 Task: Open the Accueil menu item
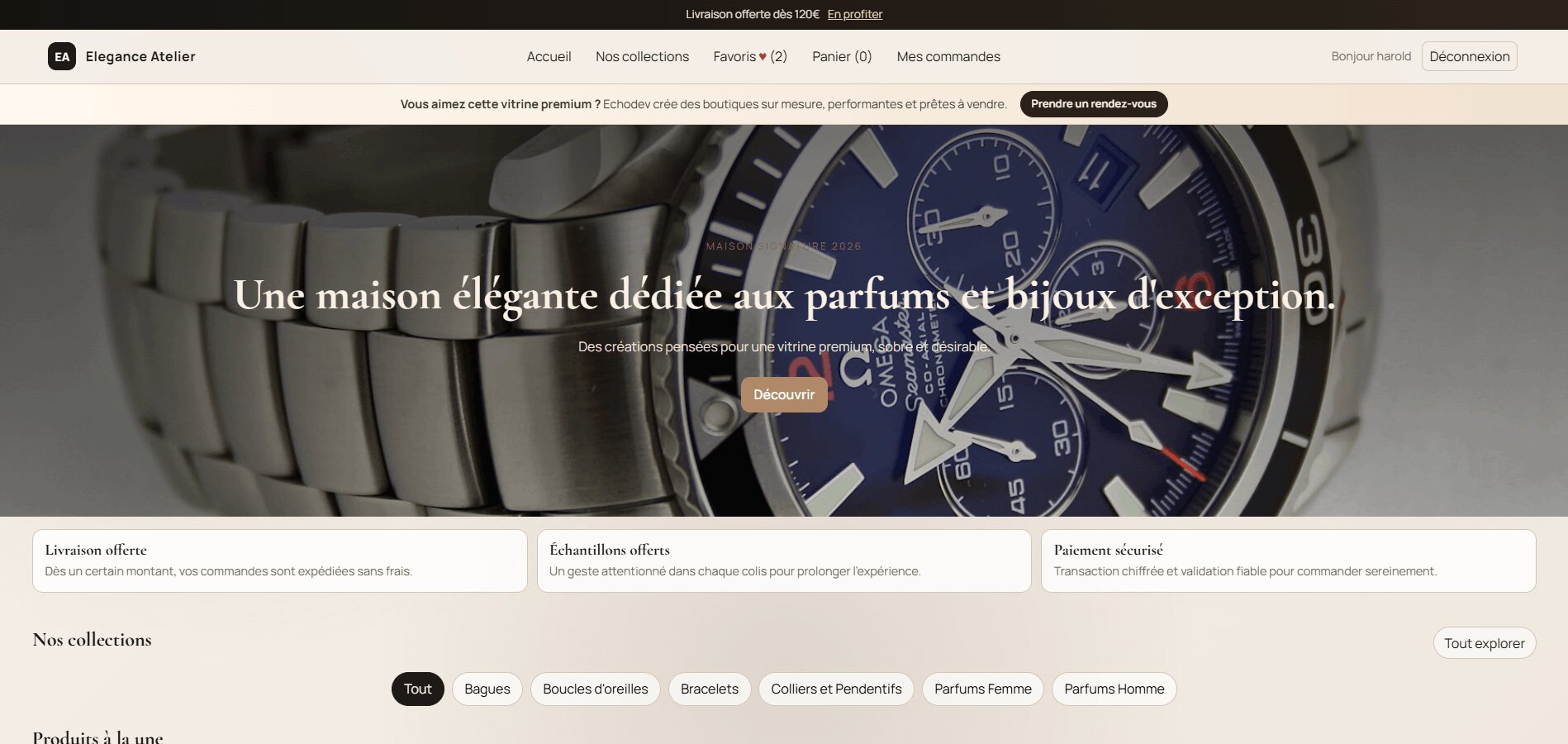click(549, 56)
